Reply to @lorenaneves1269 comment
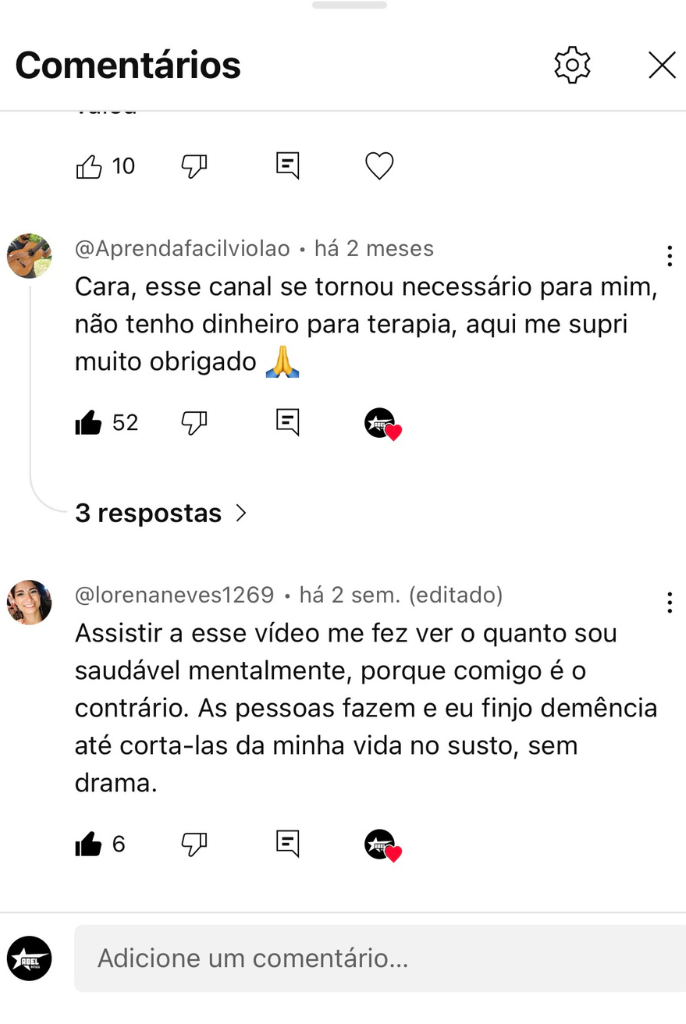The image size is (686, 1024). 288,845
